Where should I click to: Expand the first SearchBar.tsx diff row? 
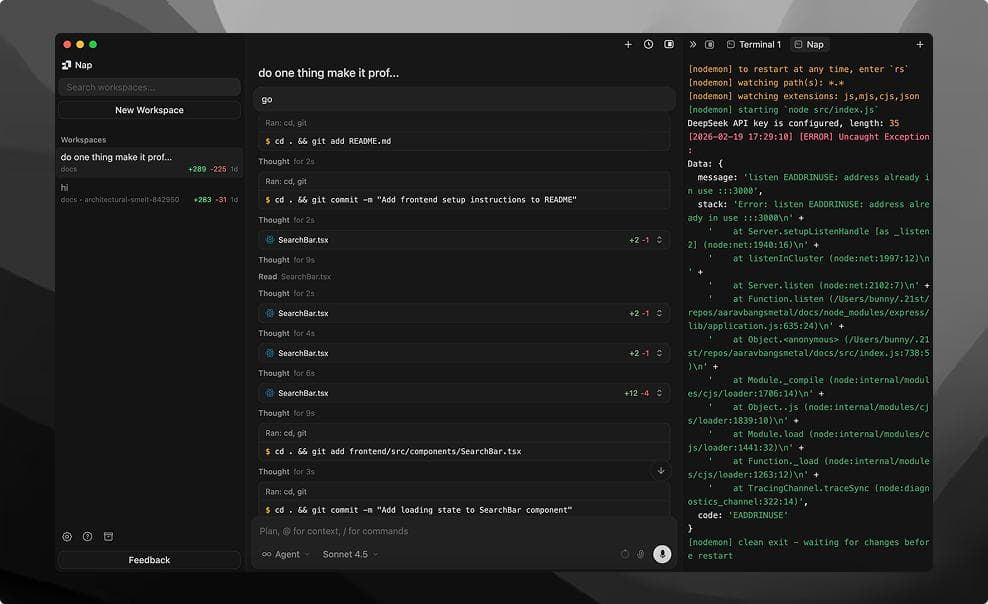coord(659,240)
